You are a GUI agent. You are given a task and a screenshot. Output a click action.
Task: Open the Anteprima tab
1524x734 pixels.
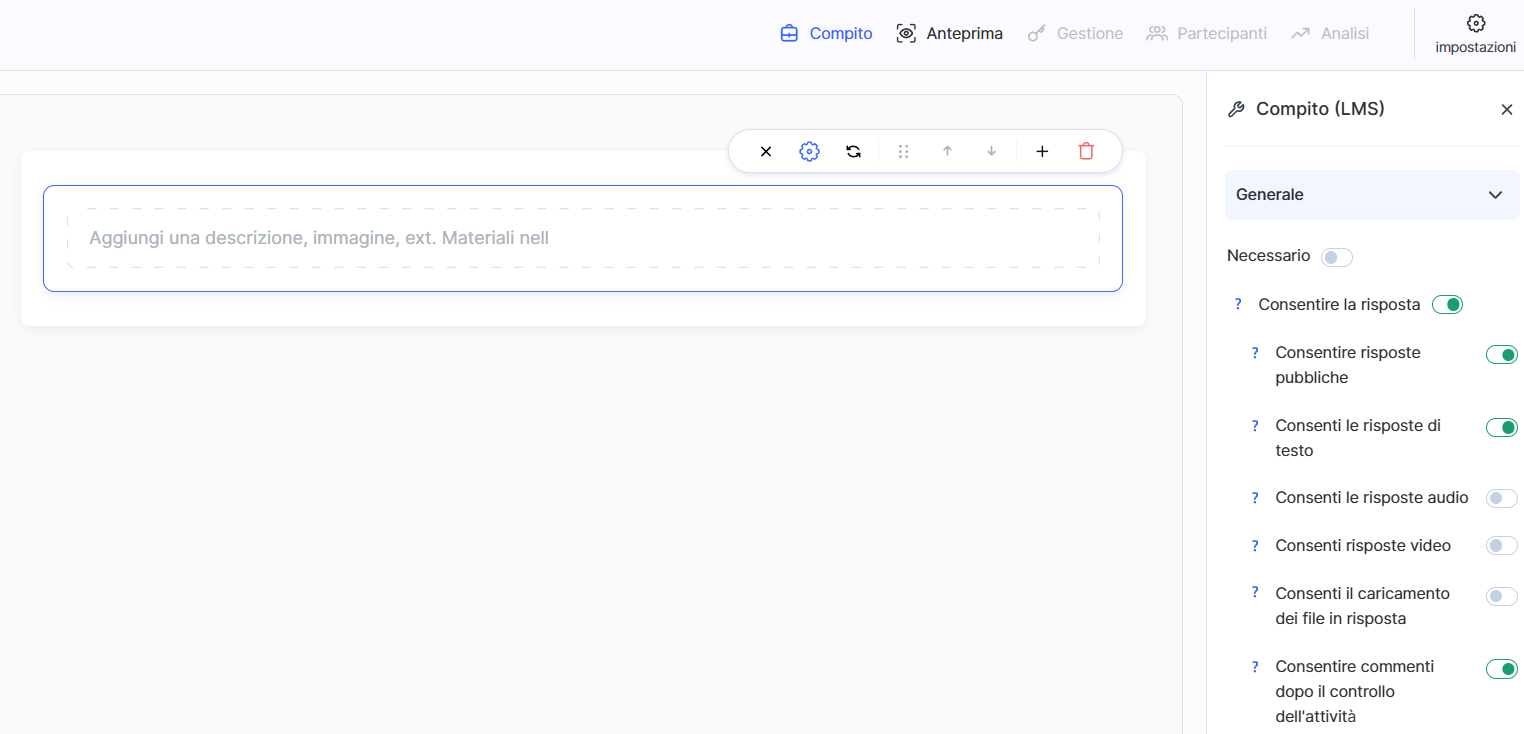tap(949, 34)
